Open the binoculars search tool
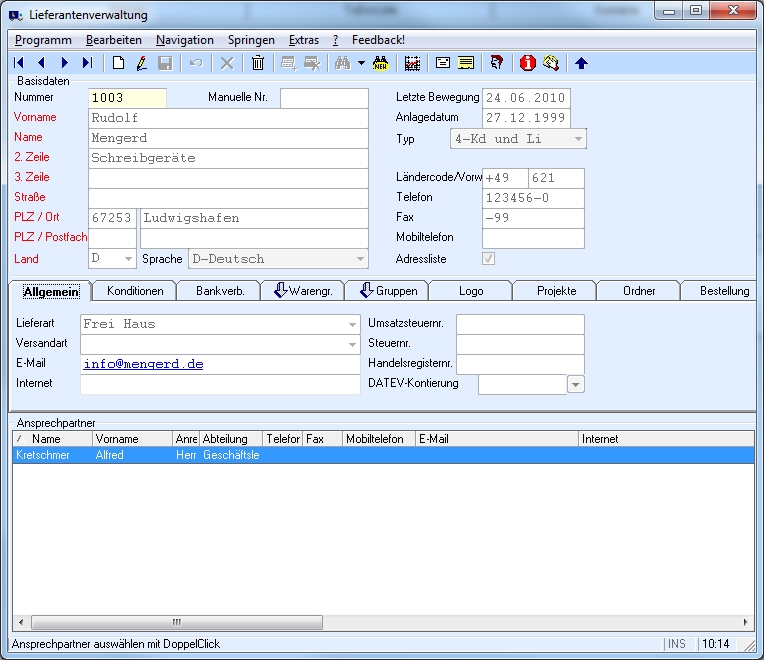 click(x=341, y=63)
